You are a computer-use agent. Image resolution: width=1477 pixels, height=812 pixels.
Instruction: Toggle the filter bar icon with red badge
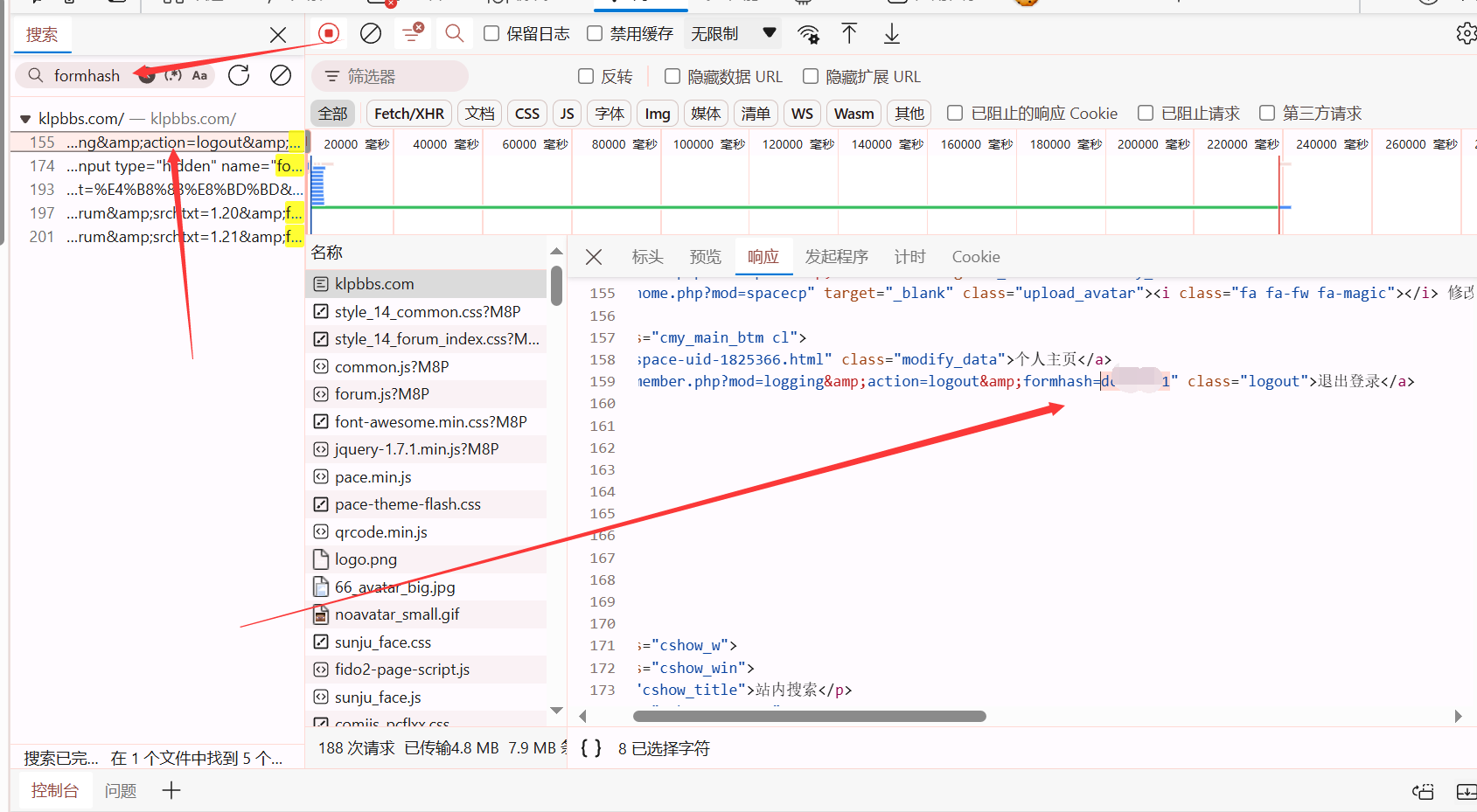(412, 33)
